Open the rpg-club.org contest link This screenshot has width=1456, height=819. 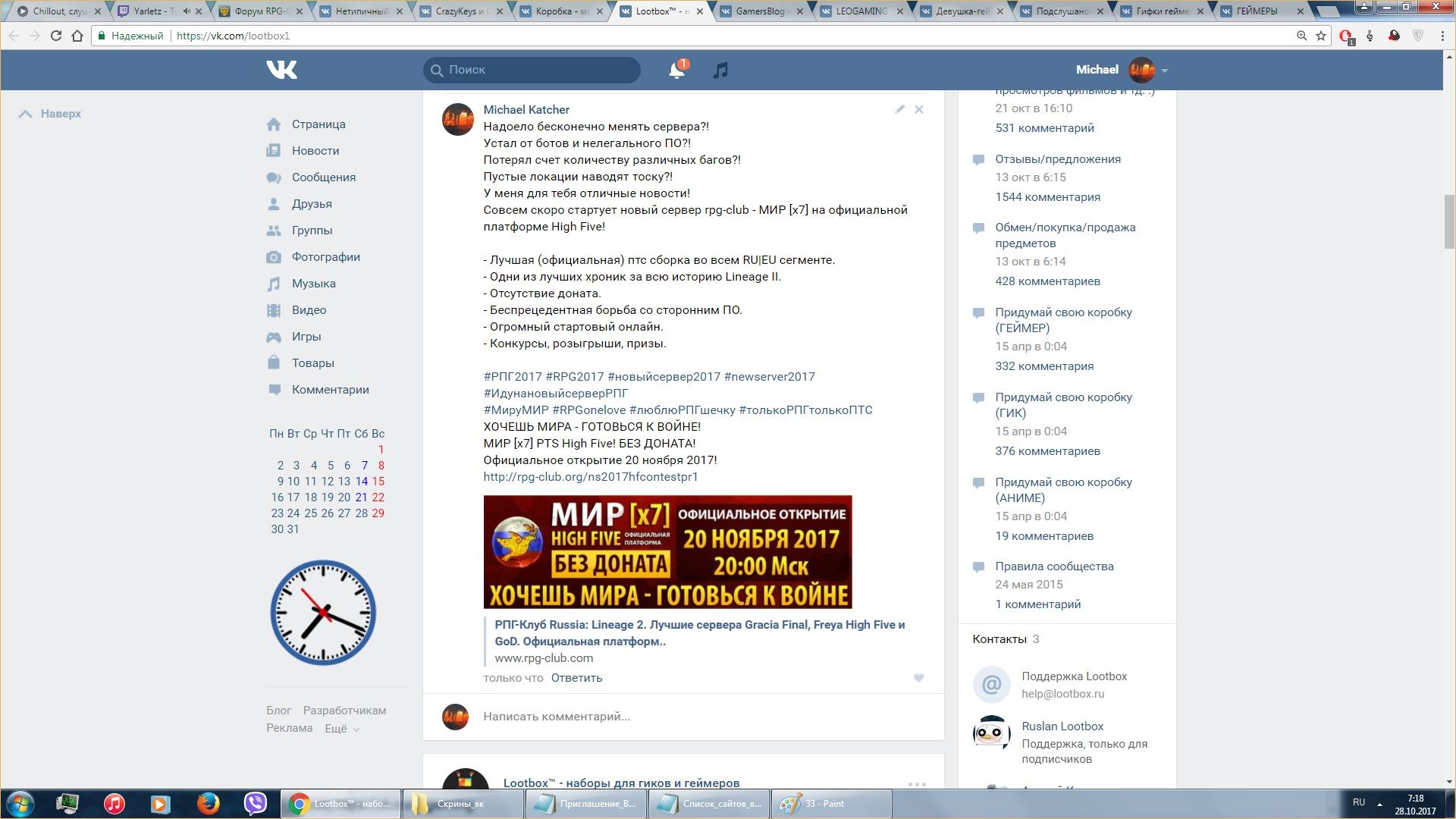590,477
